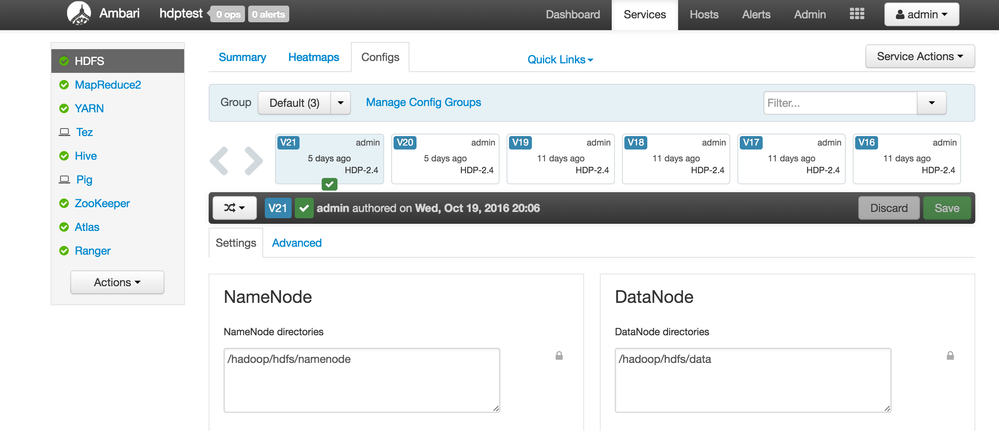Click into the Filter text field

840,103
